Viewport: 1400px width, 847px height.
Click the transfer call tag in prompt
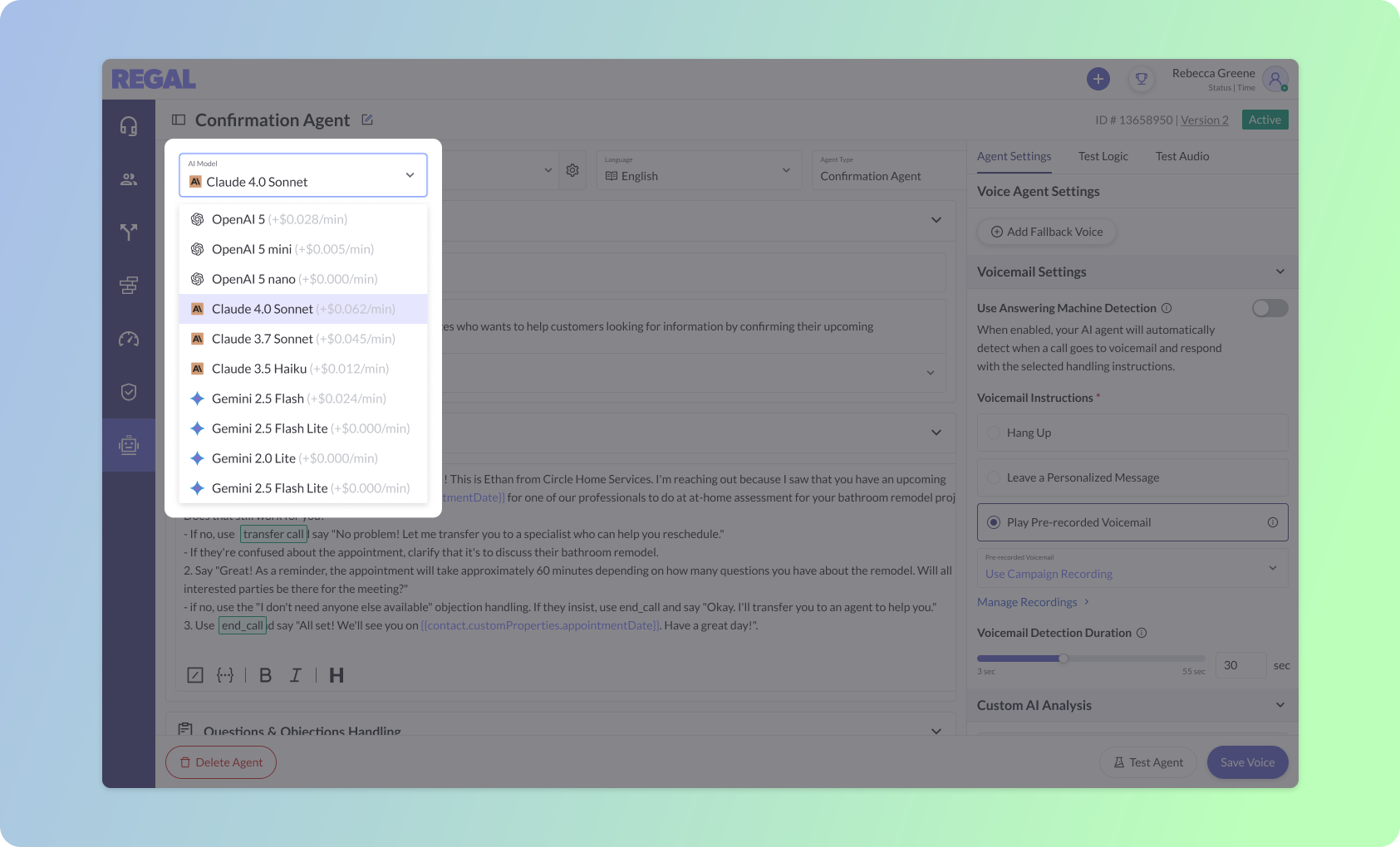tap(273, 534)
